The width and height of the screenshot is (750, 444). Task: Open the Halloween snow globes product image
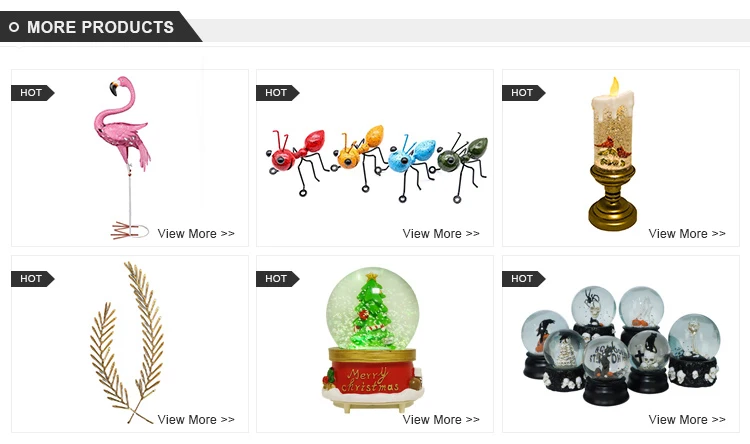coord(620,344)
